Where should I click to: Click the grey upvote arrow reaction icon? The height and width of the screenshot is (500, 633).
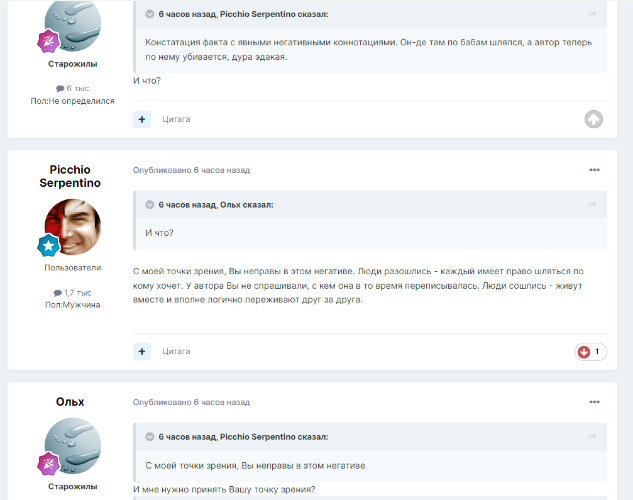coord(593,119)
